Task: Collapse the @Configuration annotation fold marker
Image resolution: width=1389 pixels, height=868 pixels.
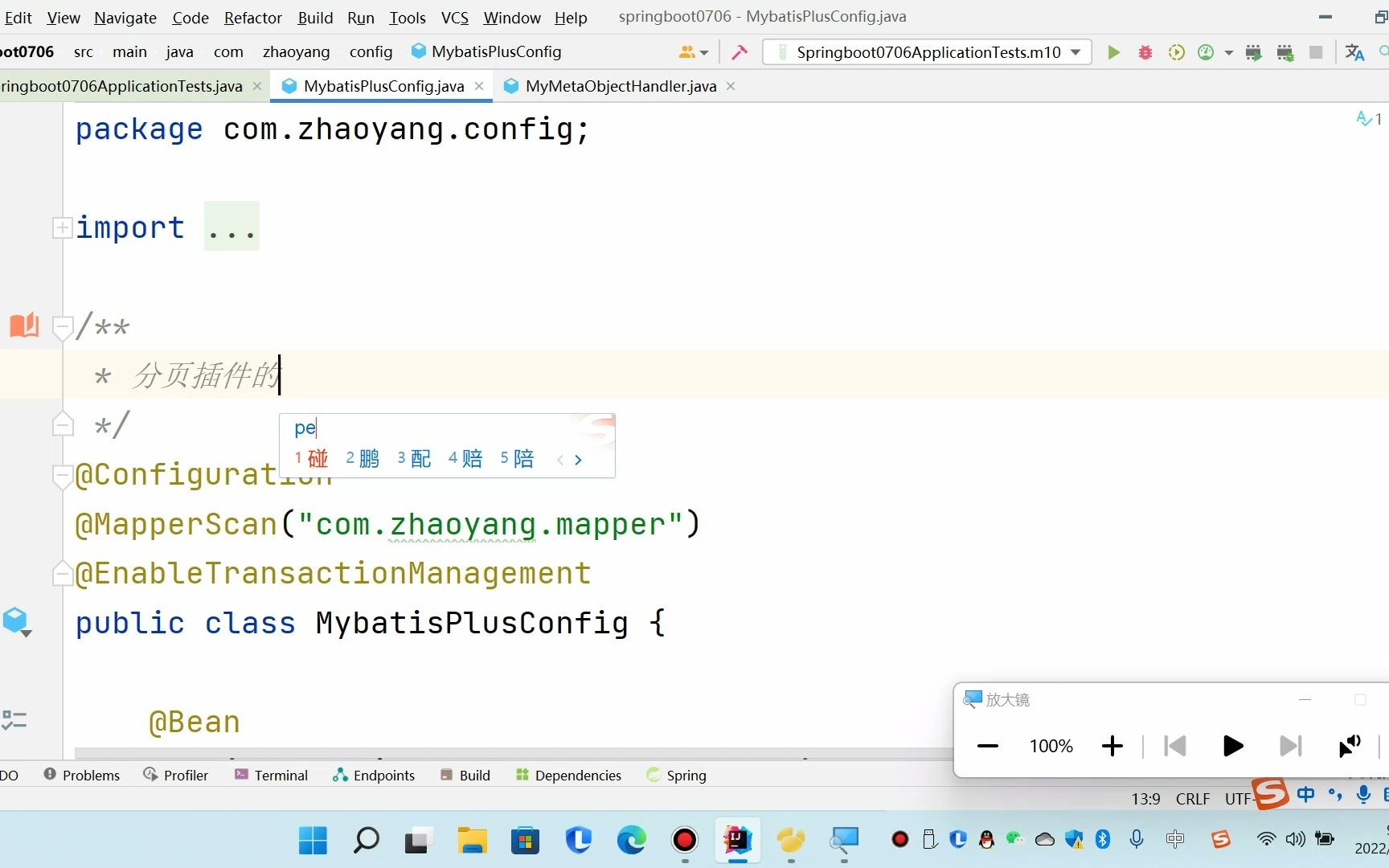Action: (x=62, y=476)
